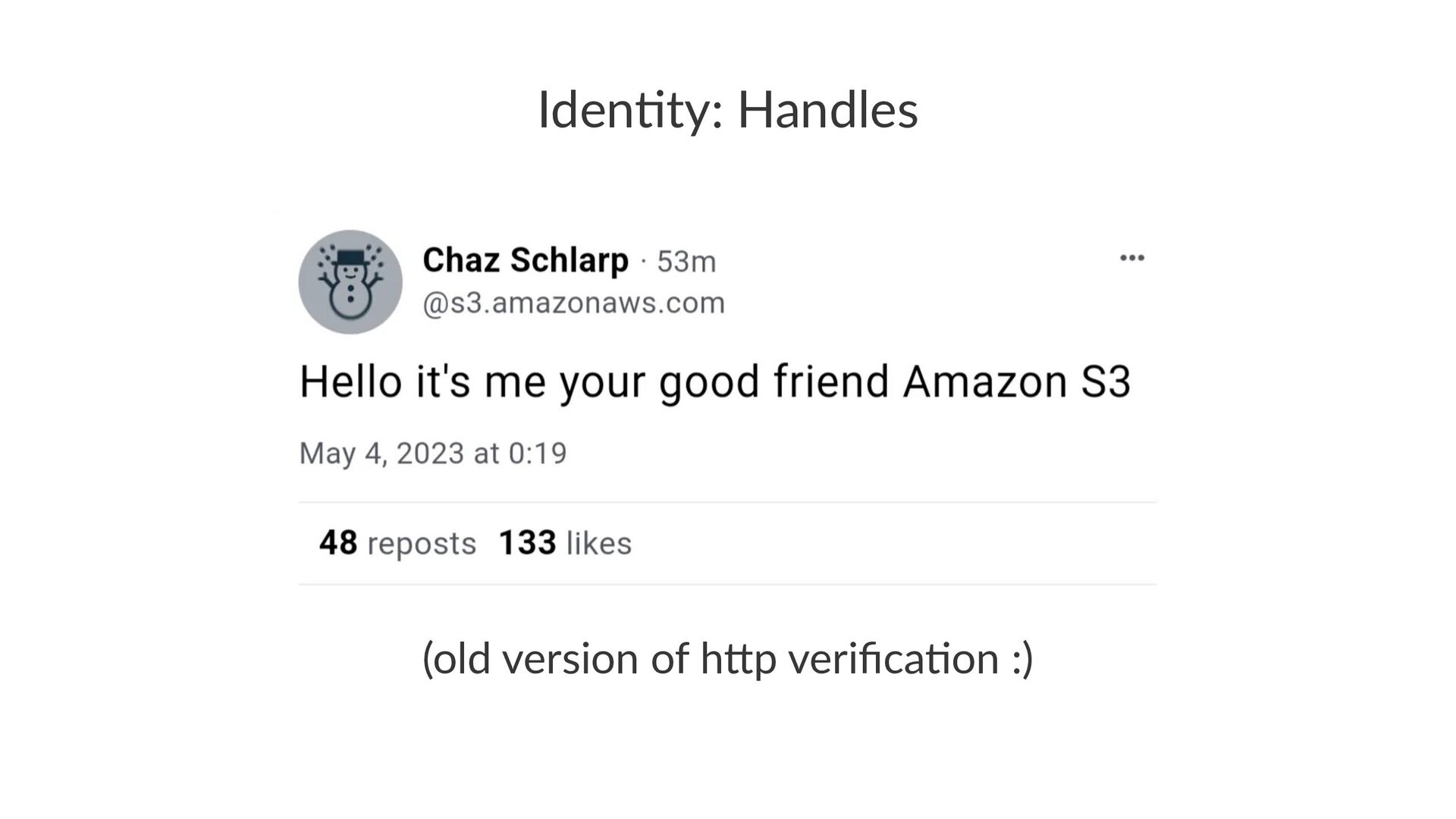The image size is (1456, 819).
Task: Select the slide title Identity: Handles
Action: click(728, 110)
